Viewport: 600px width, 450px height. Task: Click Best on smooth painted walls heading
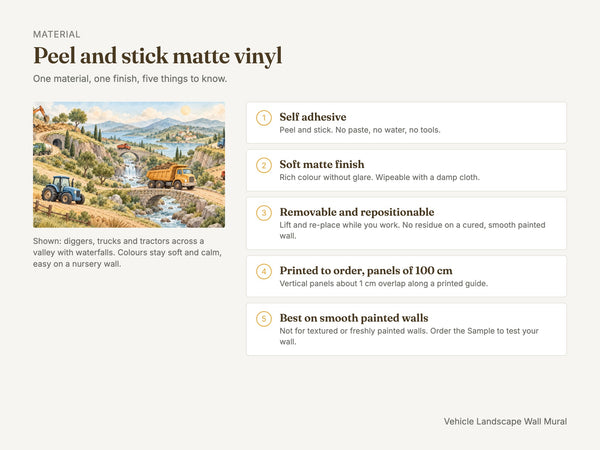(354, 318)
